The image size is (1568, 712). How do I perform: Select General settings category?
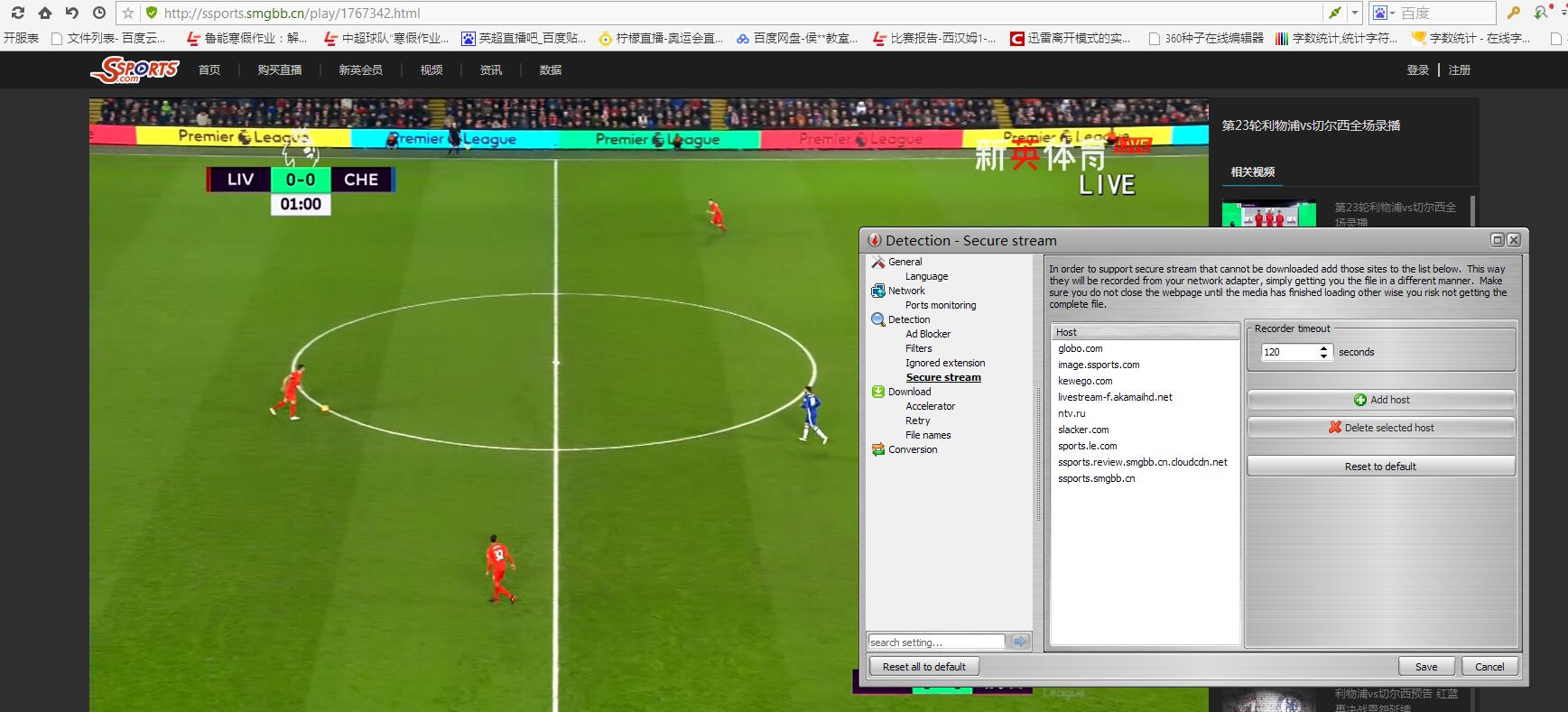905,262
